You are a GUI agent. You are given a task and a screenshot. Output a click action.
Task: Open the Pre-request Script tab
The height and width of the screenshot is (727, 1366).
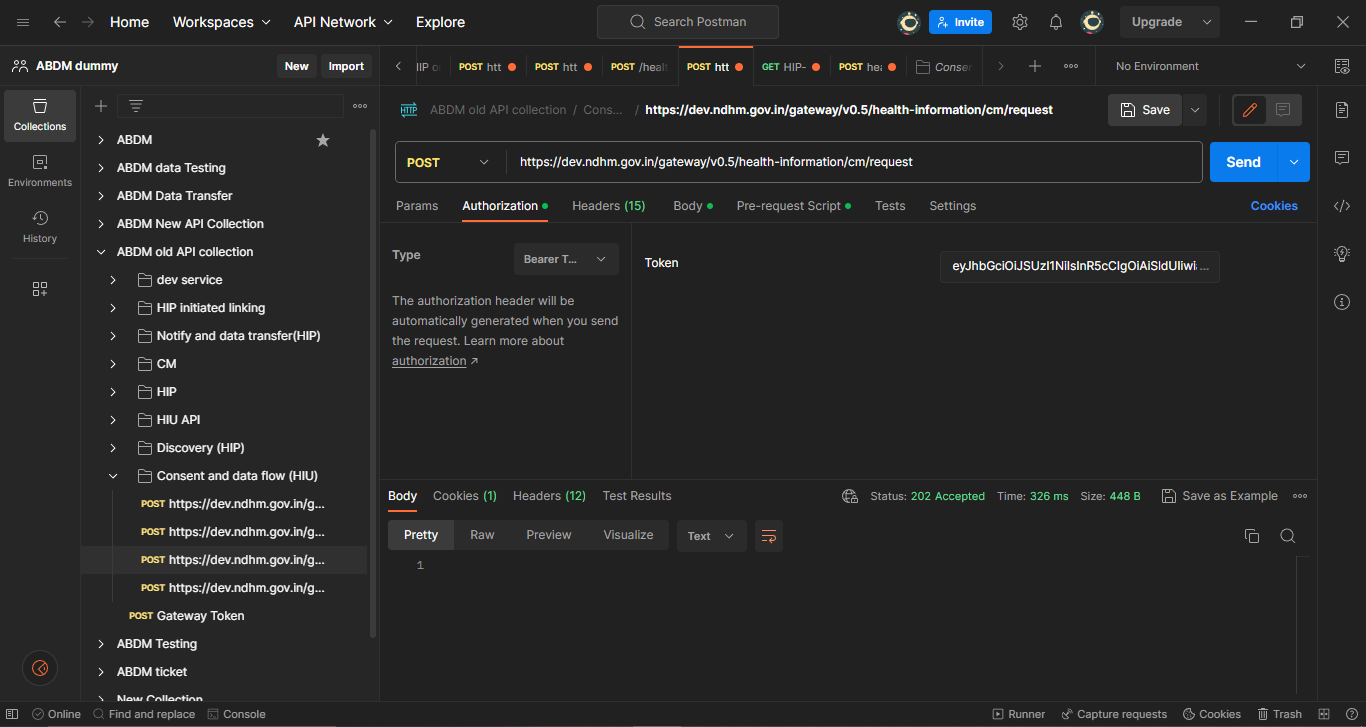(x=793, y=206)
